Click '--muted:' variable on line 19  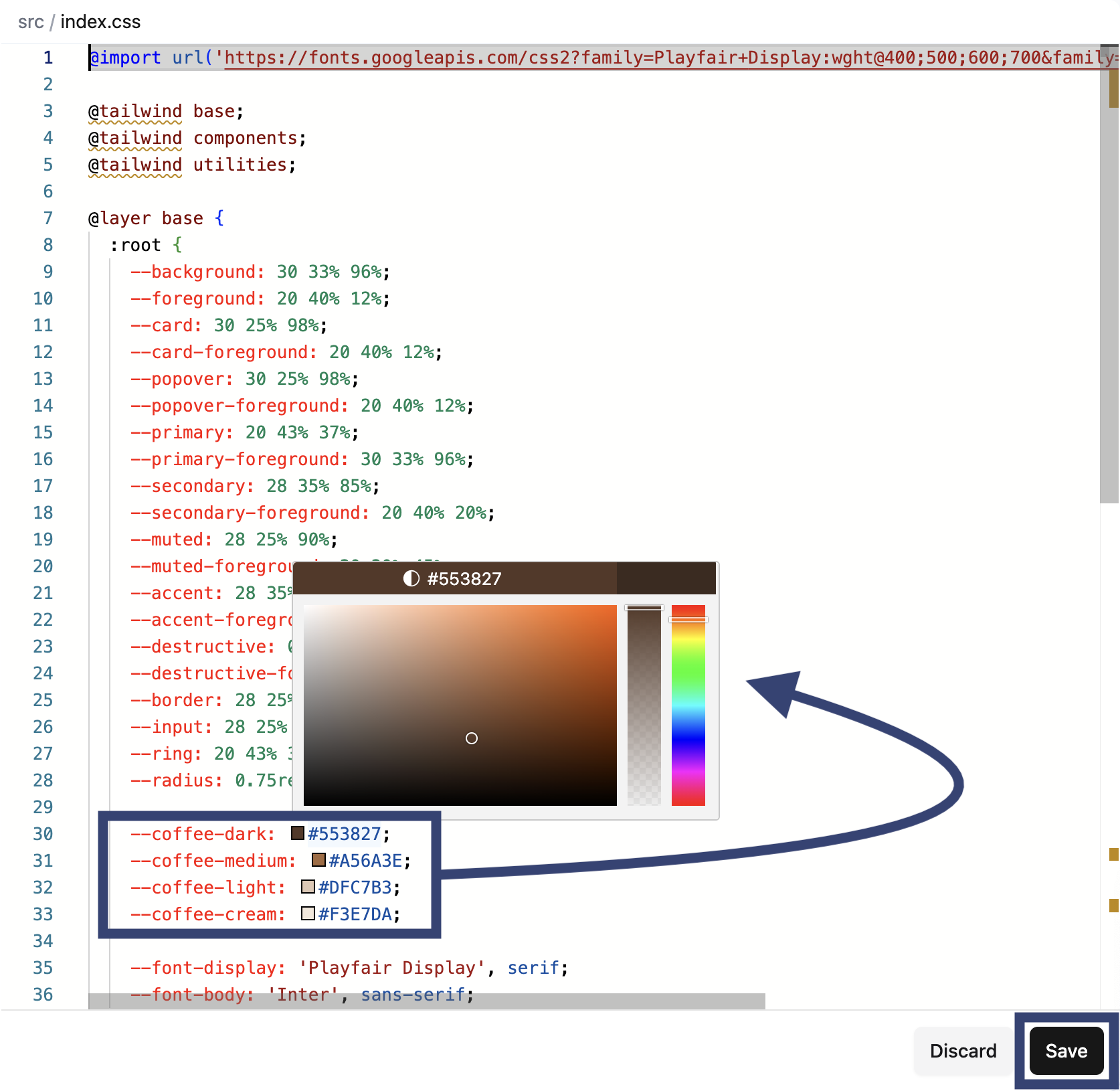click(171, 539)
